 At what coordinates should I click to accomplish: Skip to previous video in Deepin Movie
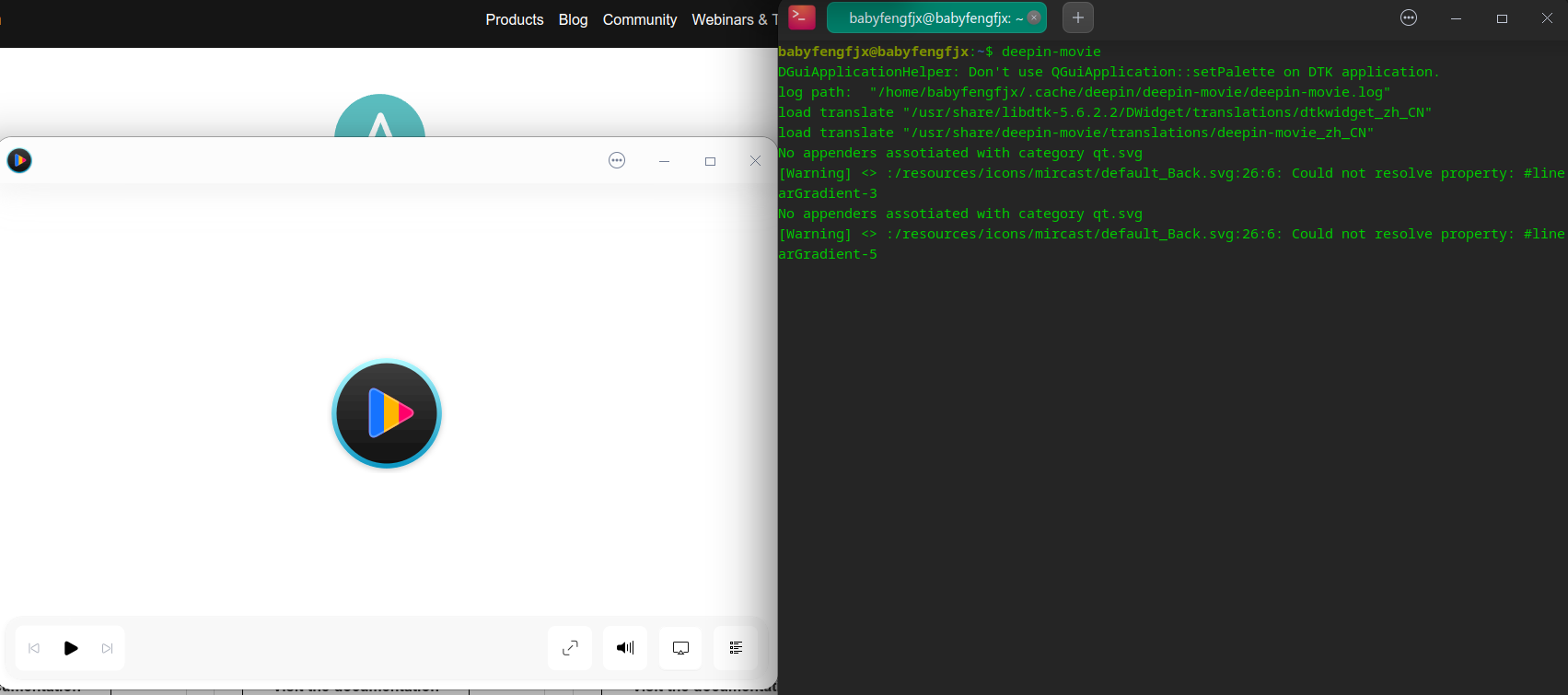click(x=34, y=648)
